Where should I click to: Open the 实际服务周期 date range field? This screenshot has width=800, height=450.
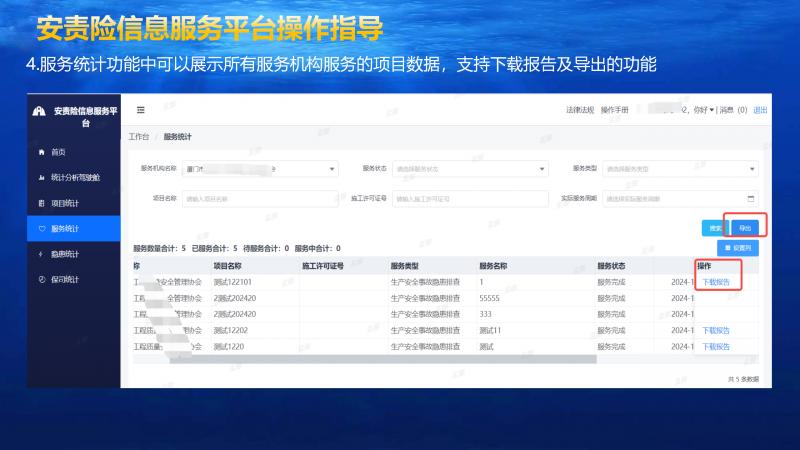[x=680, y=199]
